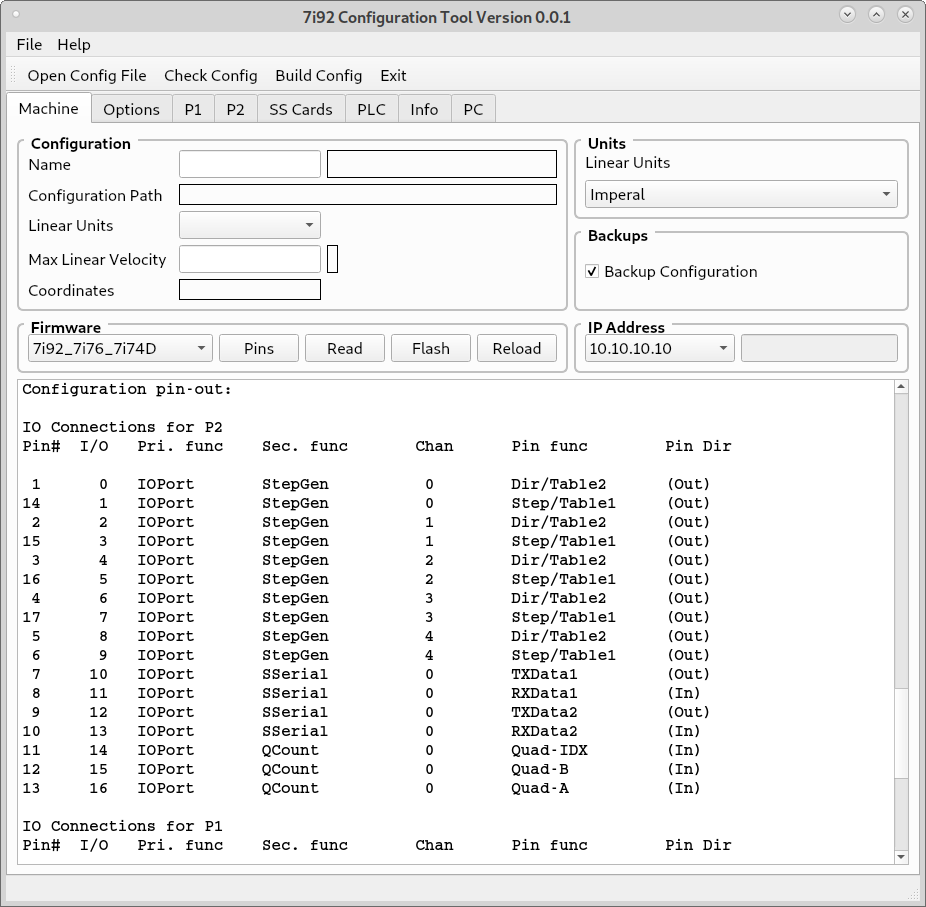Click the Read firmware button

pyautogui.click(x=345, y=348)
